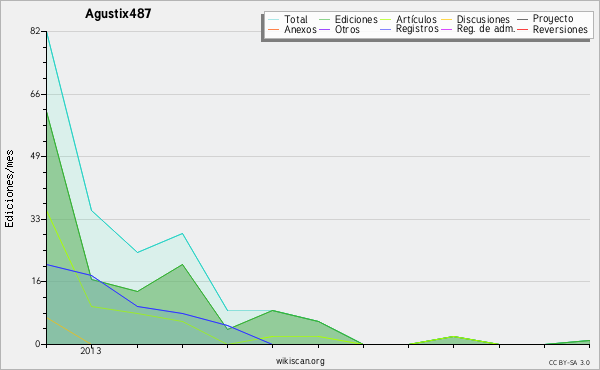The height and width of the screenshot is (370, 600).
Task: Click the chart title Agustix487
Action: tap(118, 13)
